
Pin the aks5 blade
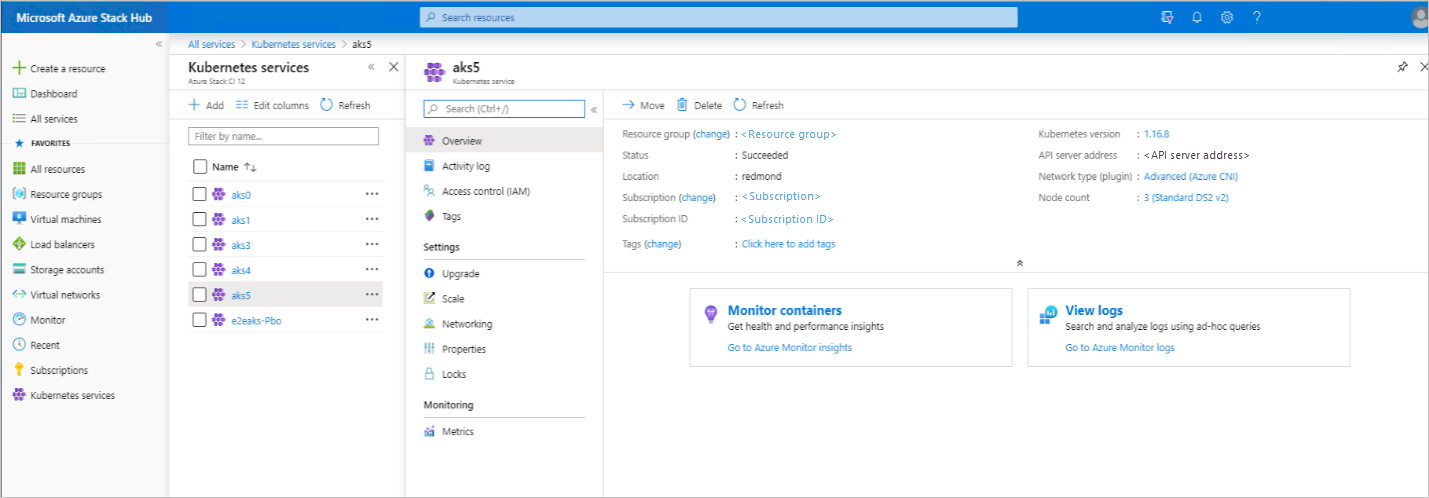[1402, 67]
